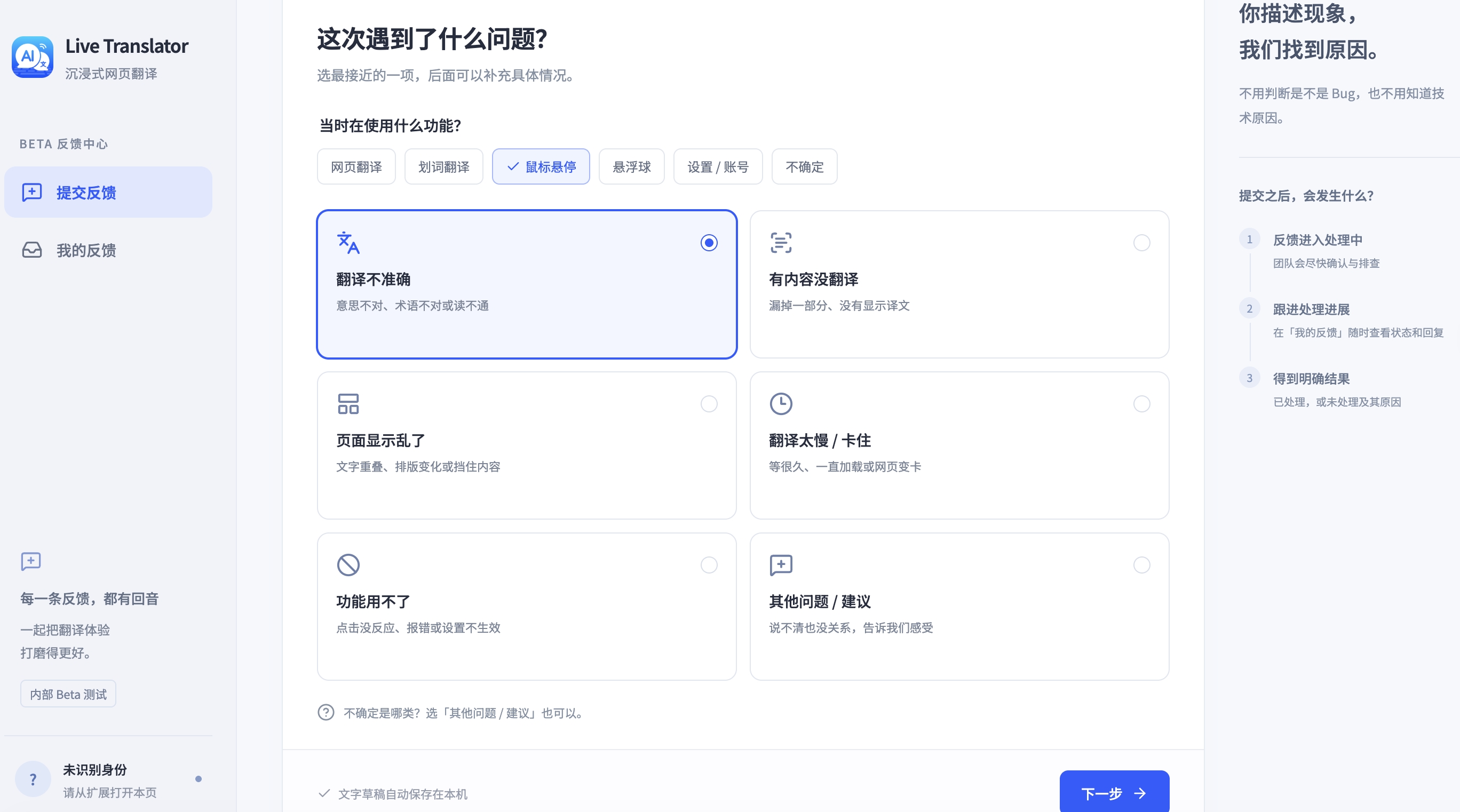Click the text 提交之后，会发生什么?
The image size is (1460, 812).
(x=1306, y=196)
